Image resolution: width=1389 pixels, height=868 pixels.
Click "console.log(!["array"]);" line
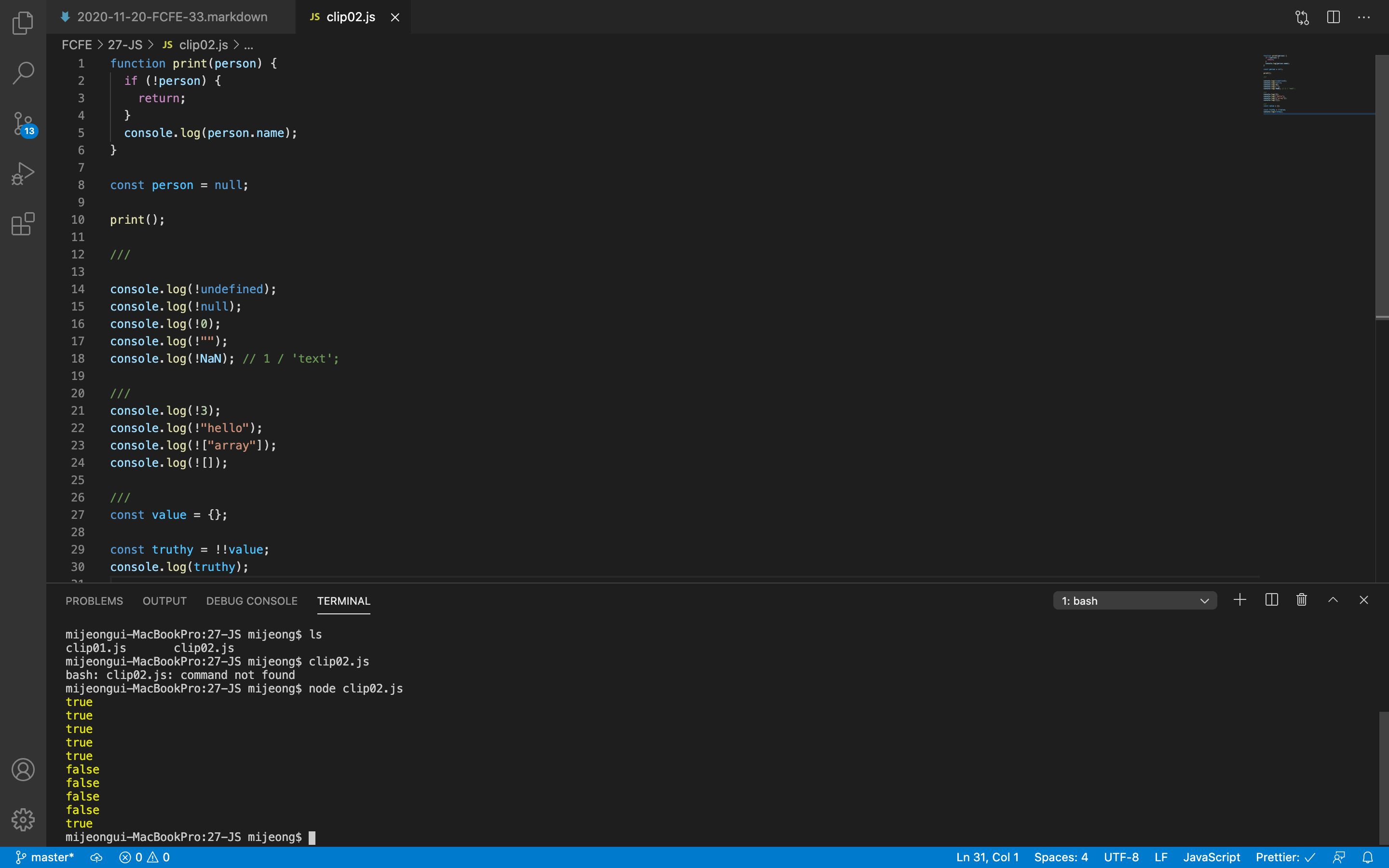(193, 445)
